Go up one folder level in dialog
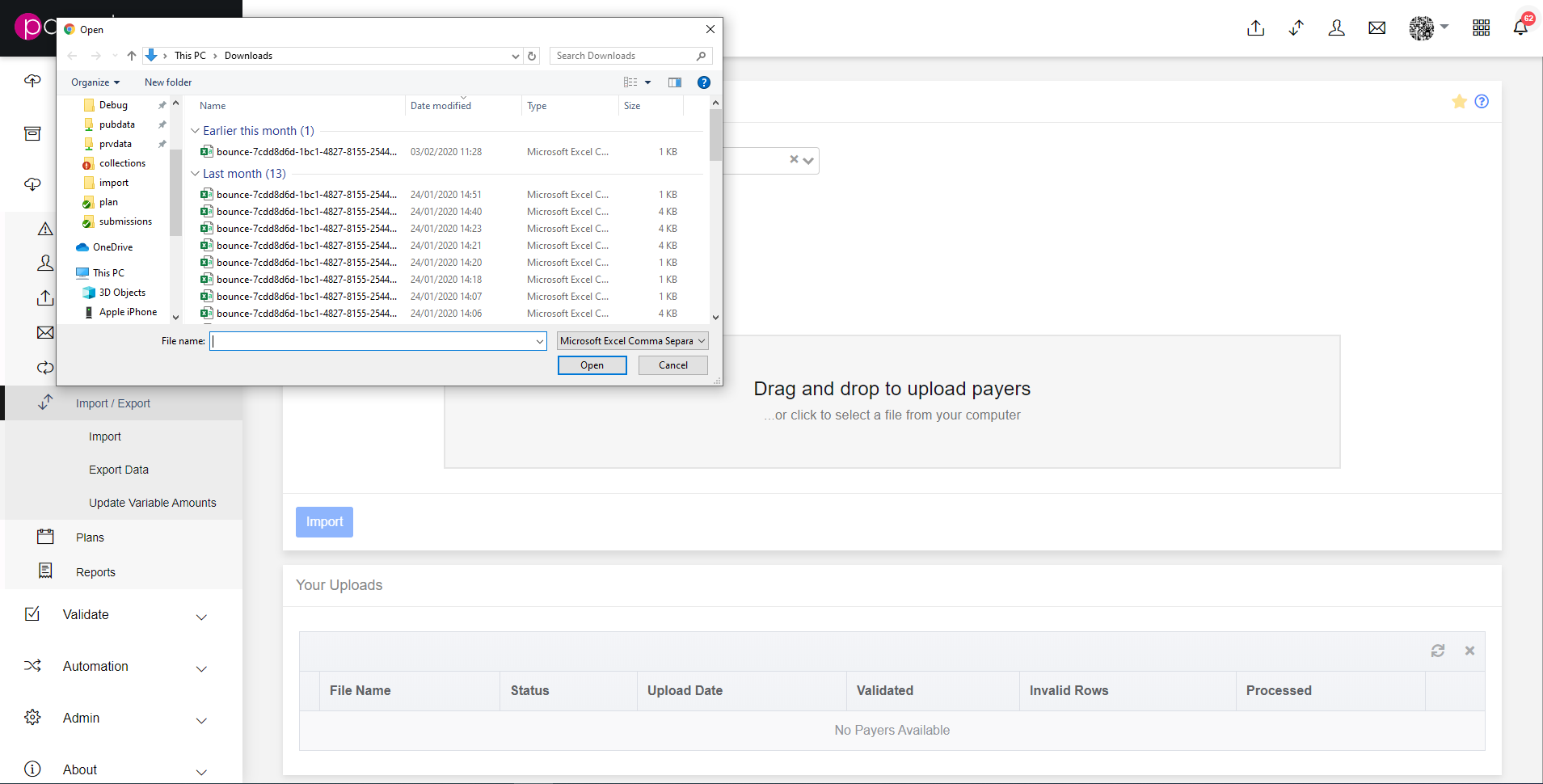1543x784 pixels. [132, 56]
